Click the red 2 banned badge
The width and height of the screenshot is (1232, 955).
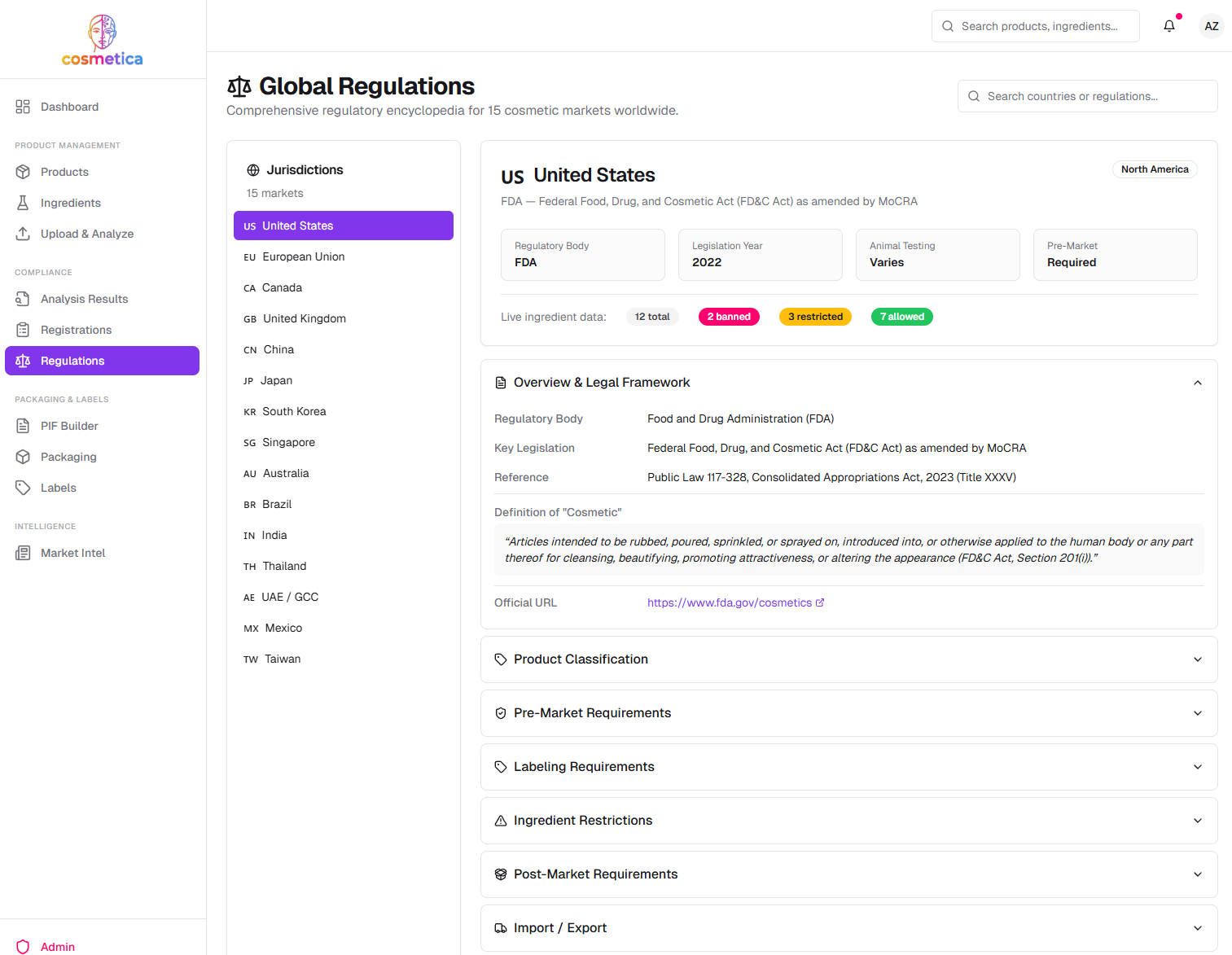tap(729, 317)
